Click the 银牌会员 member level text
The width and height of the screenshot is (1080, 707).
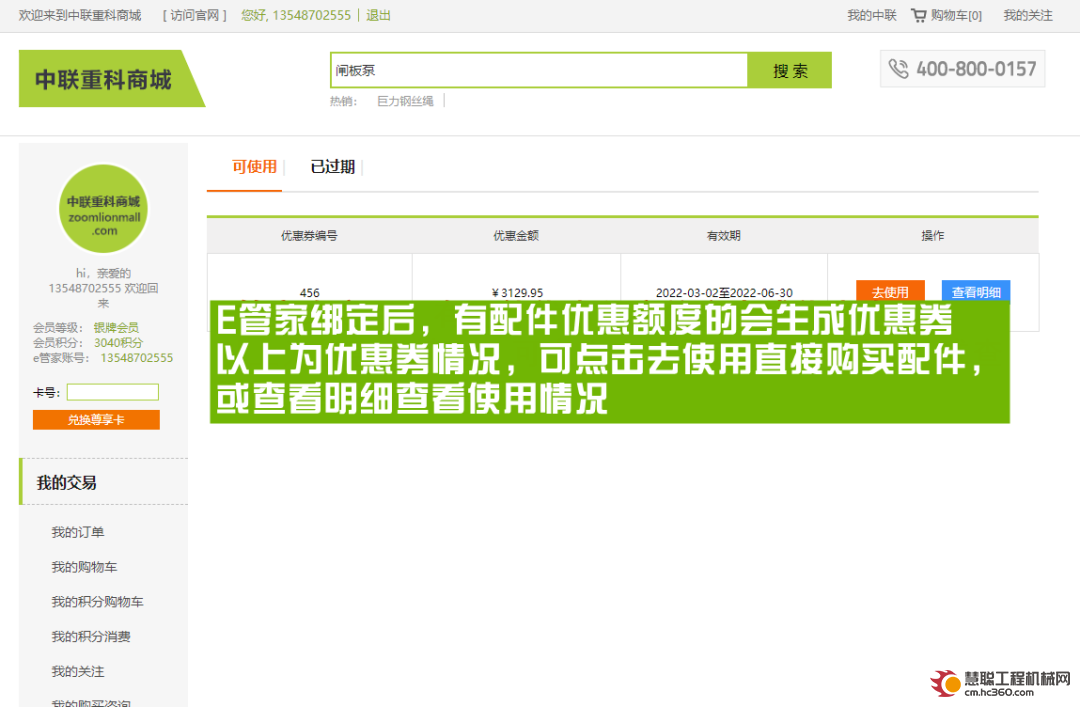116,327
